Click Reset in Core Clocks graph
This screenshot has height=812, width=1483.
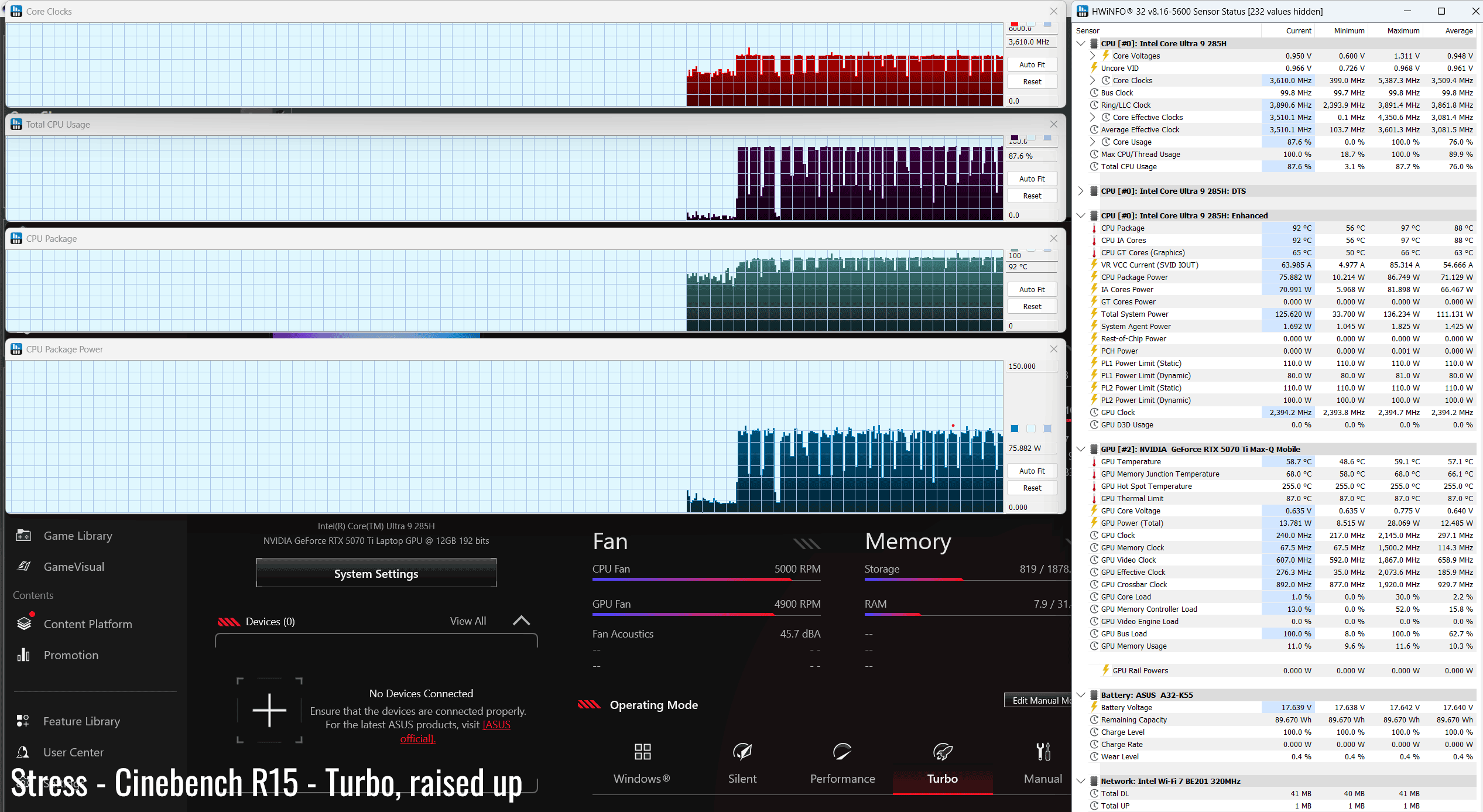click(x=1032, y=81)
